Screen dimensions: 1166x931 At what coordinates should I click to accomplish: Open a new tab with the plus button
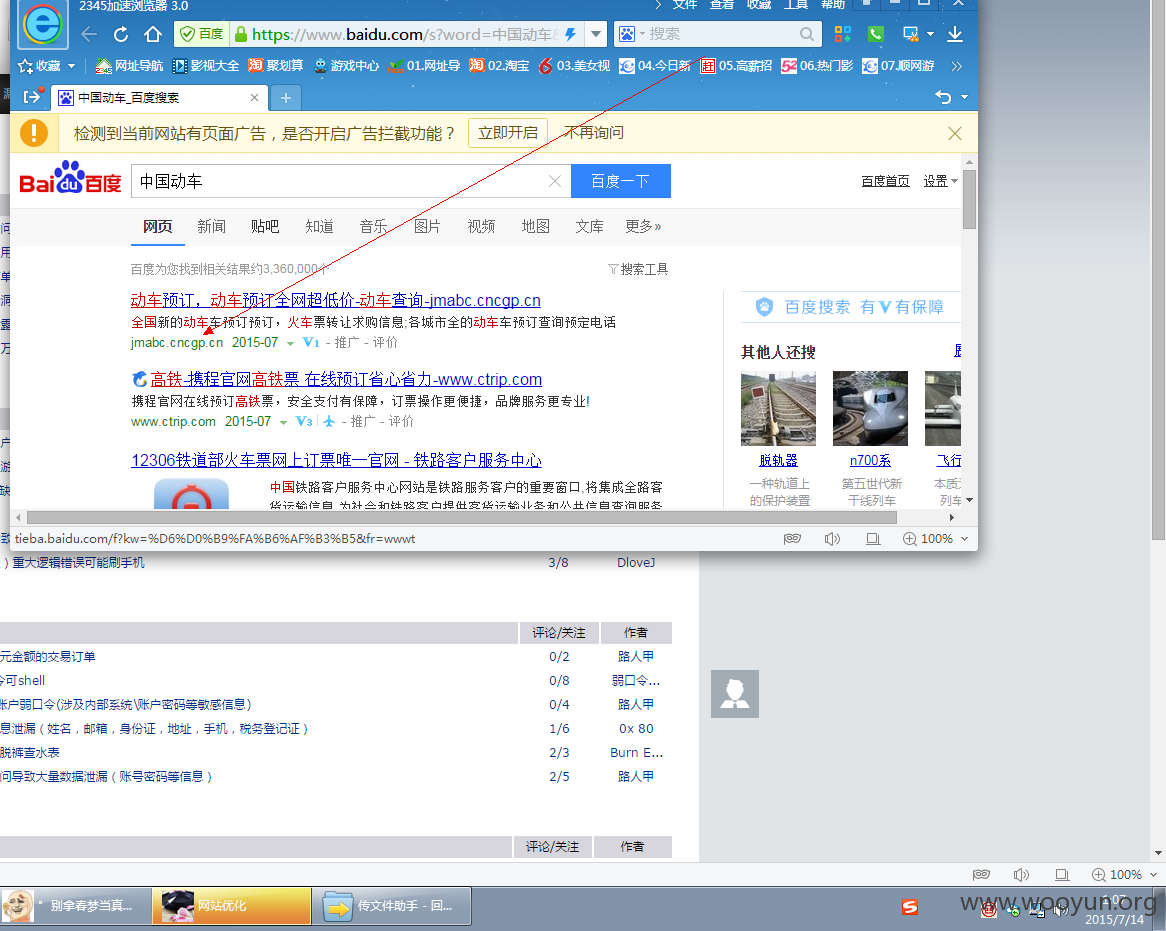click(x=286, y=97)
